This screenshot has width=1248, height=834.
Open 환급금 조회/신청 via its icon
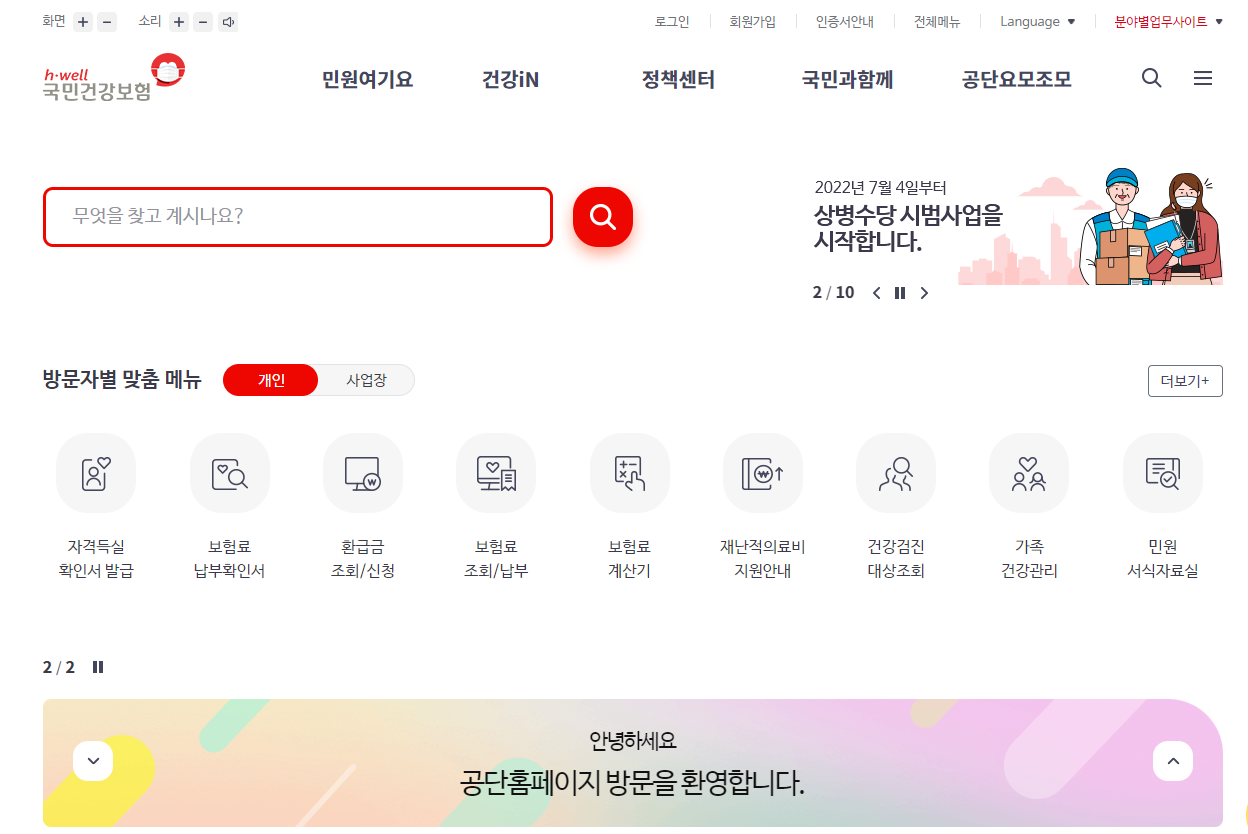click(x=362, y=473)
